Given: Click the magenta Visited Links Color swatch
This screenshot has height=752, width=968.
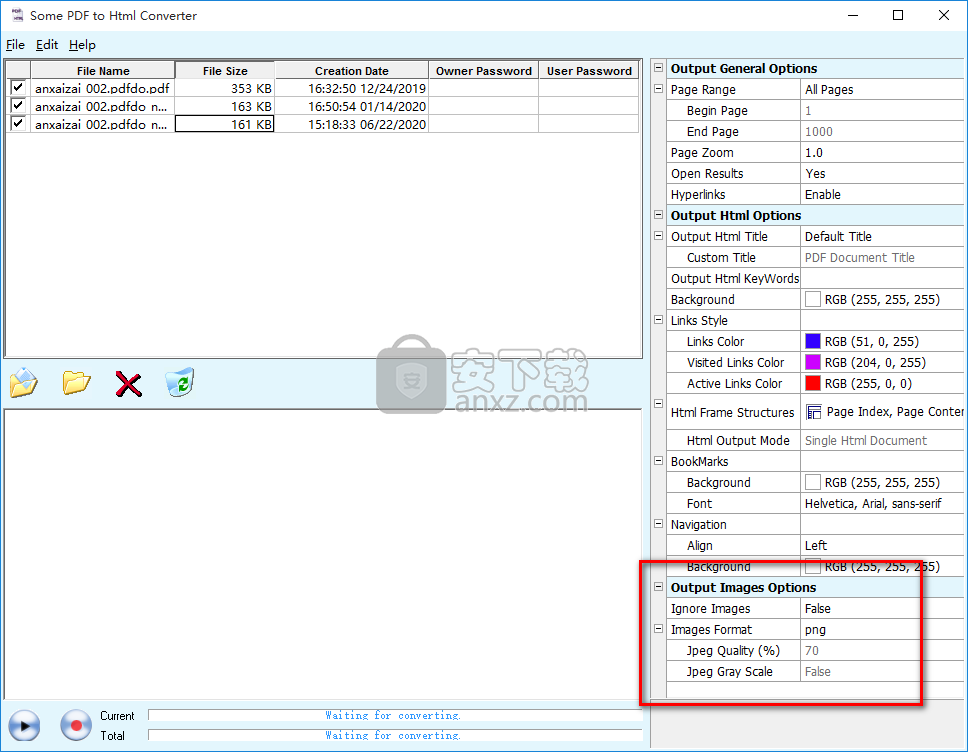Looking at the screenshot, I should (x=813, y=362).
